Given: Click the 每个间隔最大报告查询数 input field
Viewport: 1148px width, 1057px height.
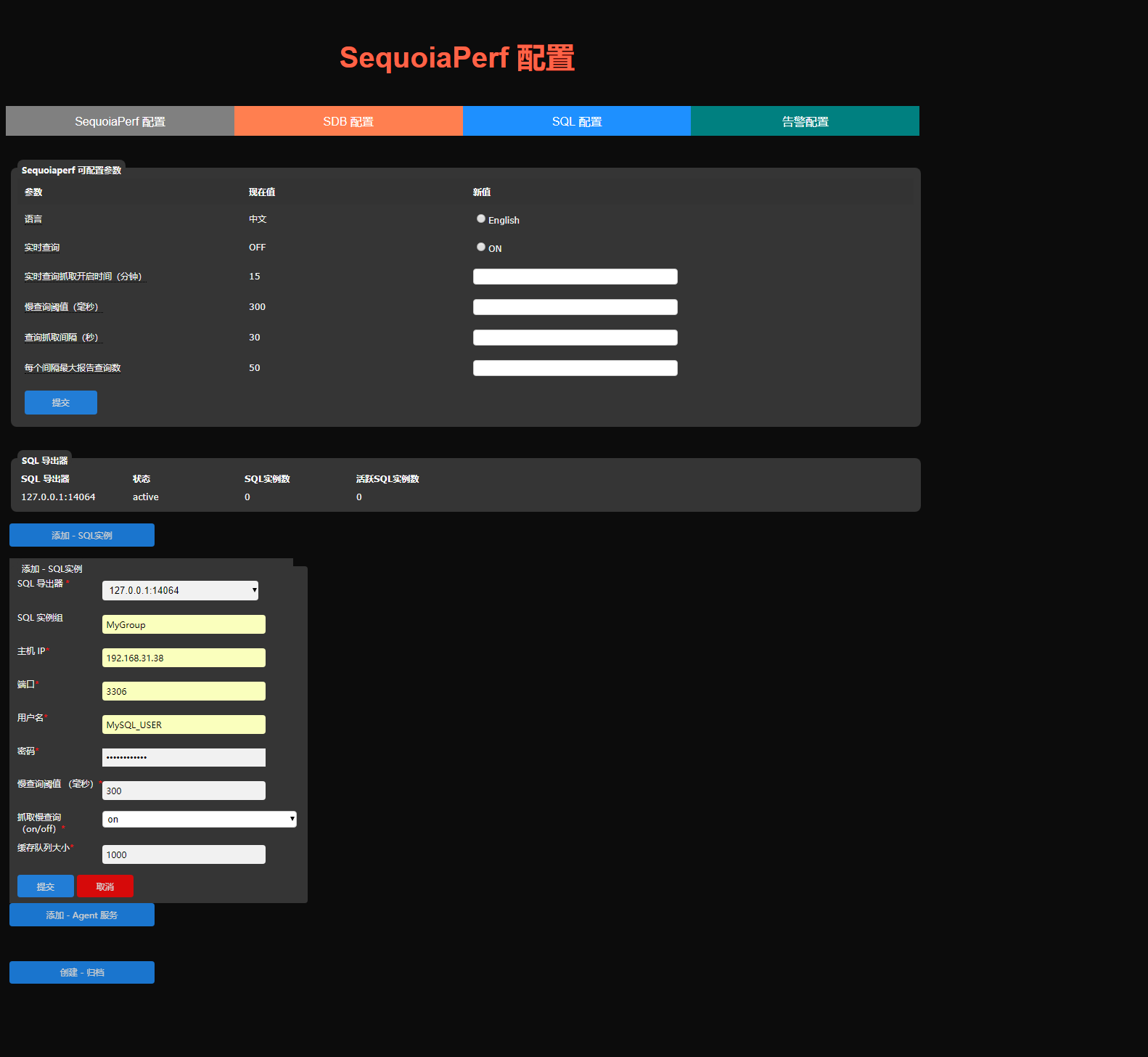Looking at the screenshot, I should click(575, 368).
